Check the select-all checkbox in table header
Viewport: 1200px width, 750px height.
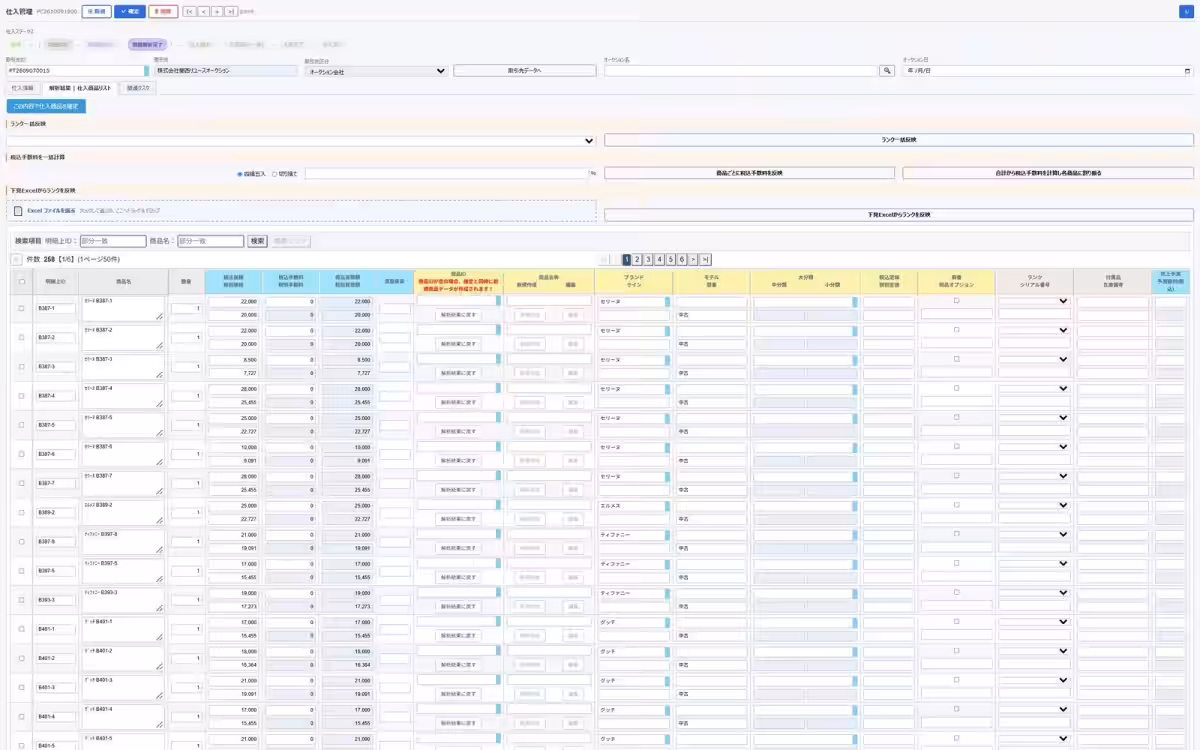[x=22, y=281]
